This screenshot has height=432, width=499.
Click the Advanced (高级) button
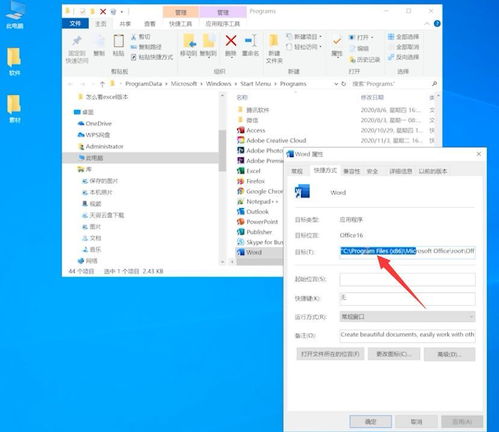click(x=449, y=354)
